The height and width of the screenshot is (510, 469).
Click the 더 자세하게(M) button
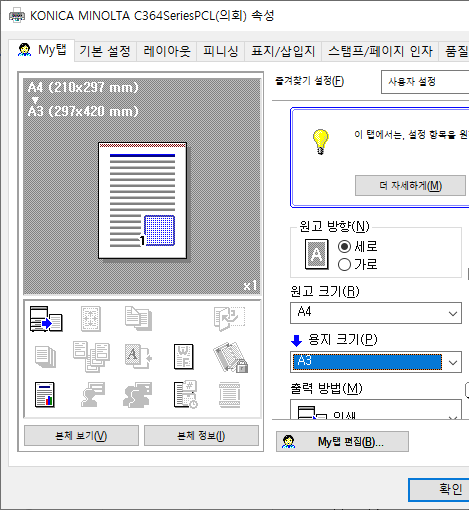(x=410, y=185)
